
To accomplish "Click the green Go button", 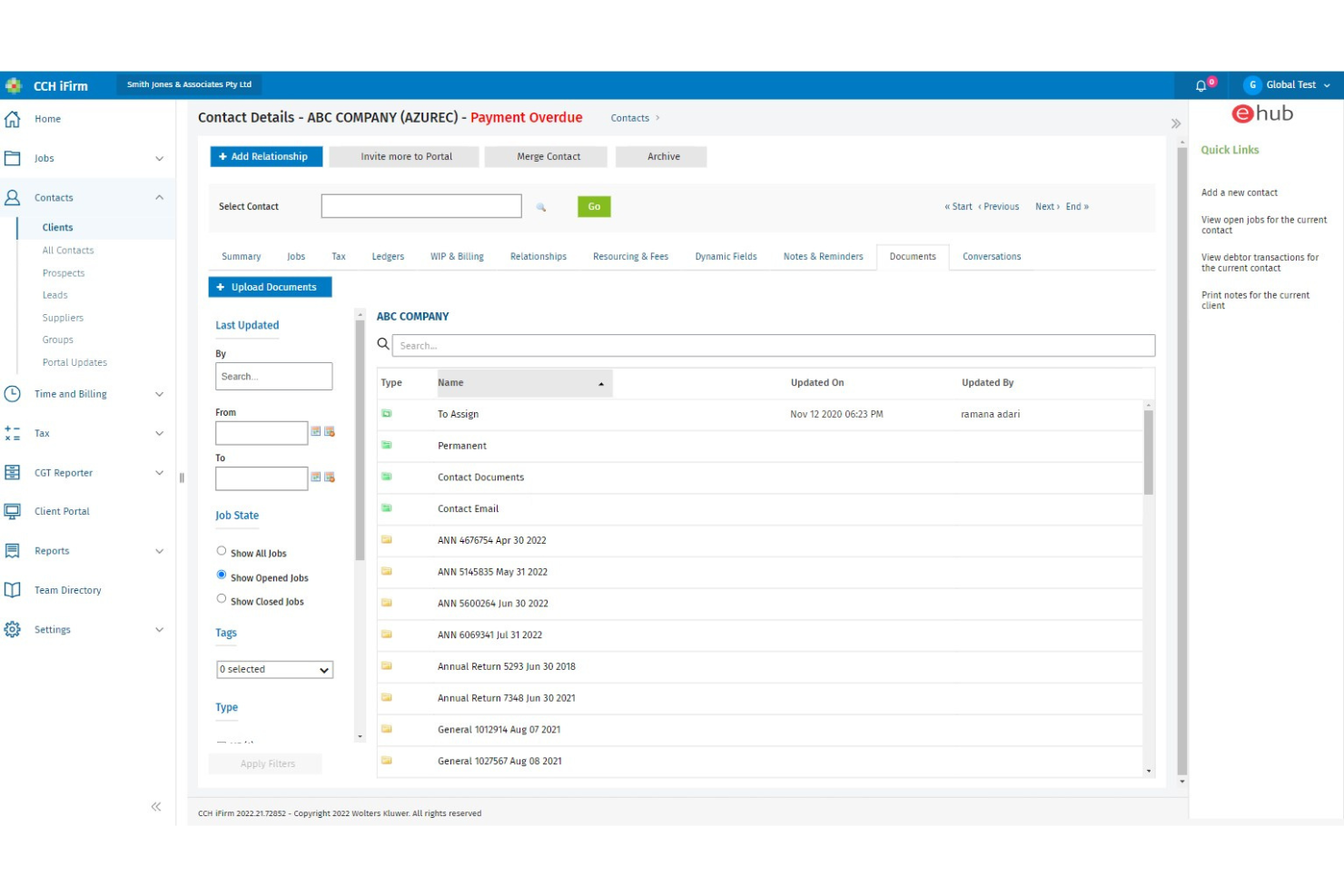I will click(594, 207).
